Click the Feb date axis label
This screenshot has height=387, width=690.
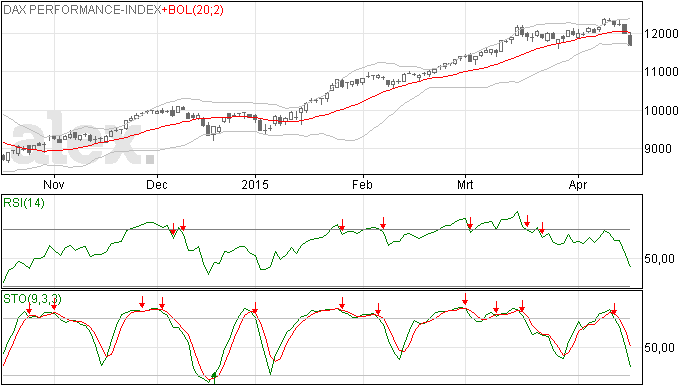click(x=363, y=184)
